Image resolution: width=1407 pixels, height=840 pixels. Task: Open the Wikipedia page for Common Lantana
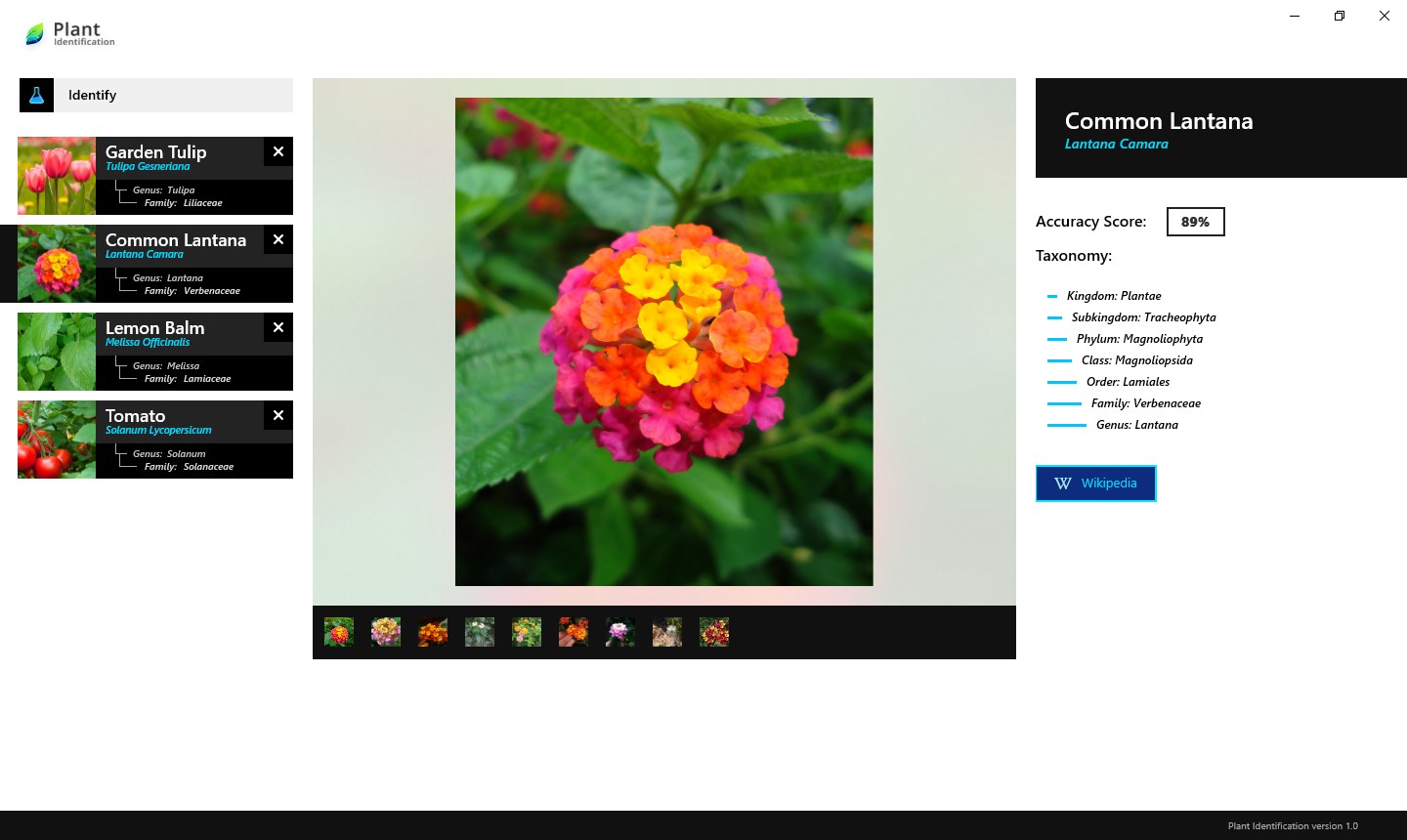(x=1095, y=483)
